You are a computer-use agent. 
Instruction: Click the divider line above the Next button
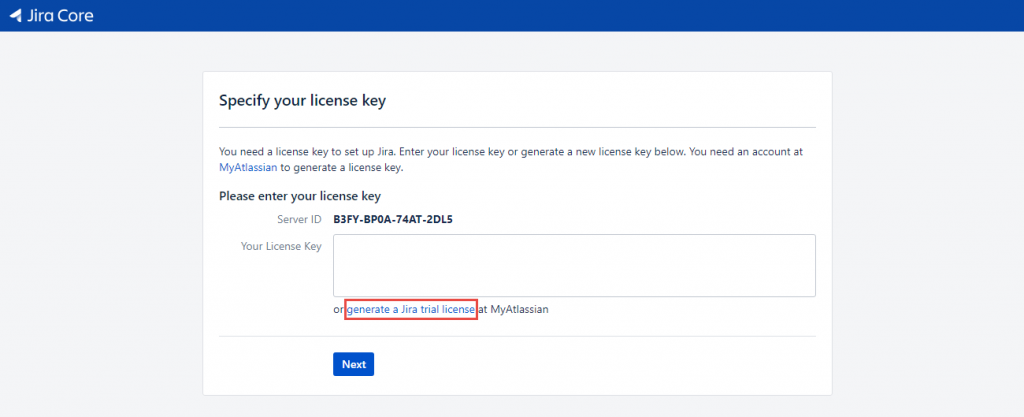[x=517, y=337]
